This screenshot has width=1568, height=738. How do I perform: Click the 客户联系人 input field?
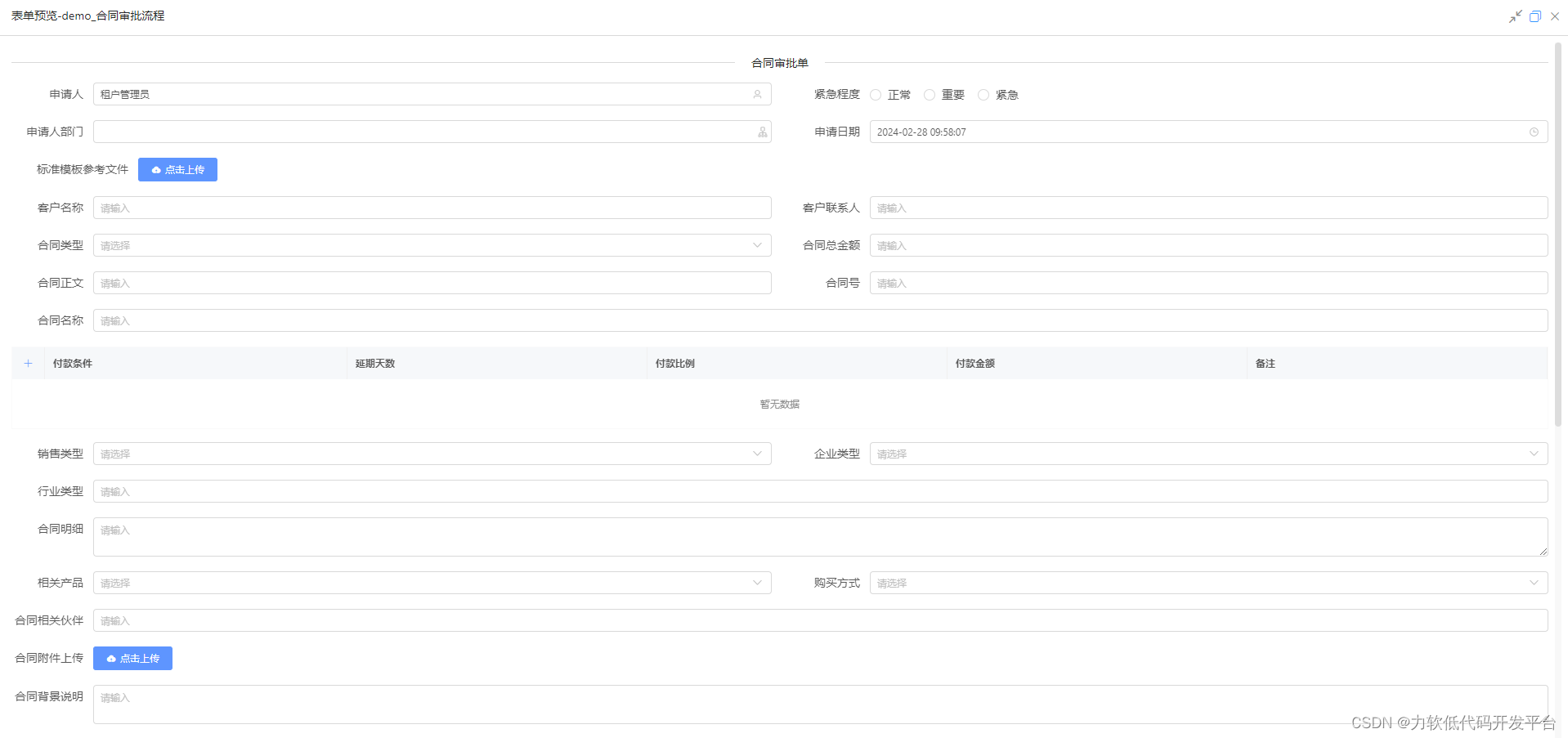coord(1208,208)
